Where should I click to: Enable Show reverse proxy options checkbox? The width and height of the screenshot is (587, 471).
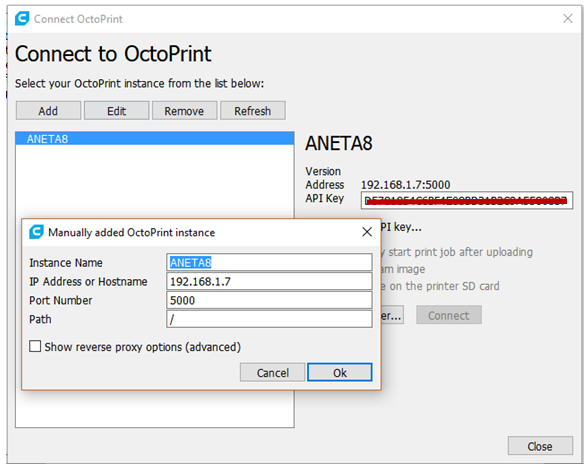(x=35, y=346)
